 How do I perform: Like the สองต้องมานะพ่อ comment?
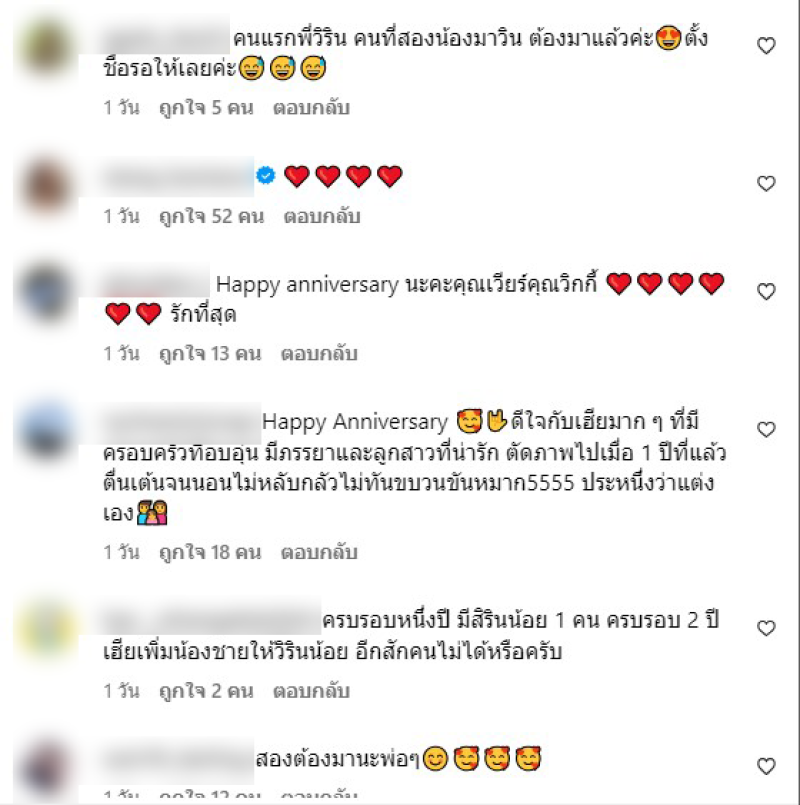pyautogui.click(x=766, y=766)
